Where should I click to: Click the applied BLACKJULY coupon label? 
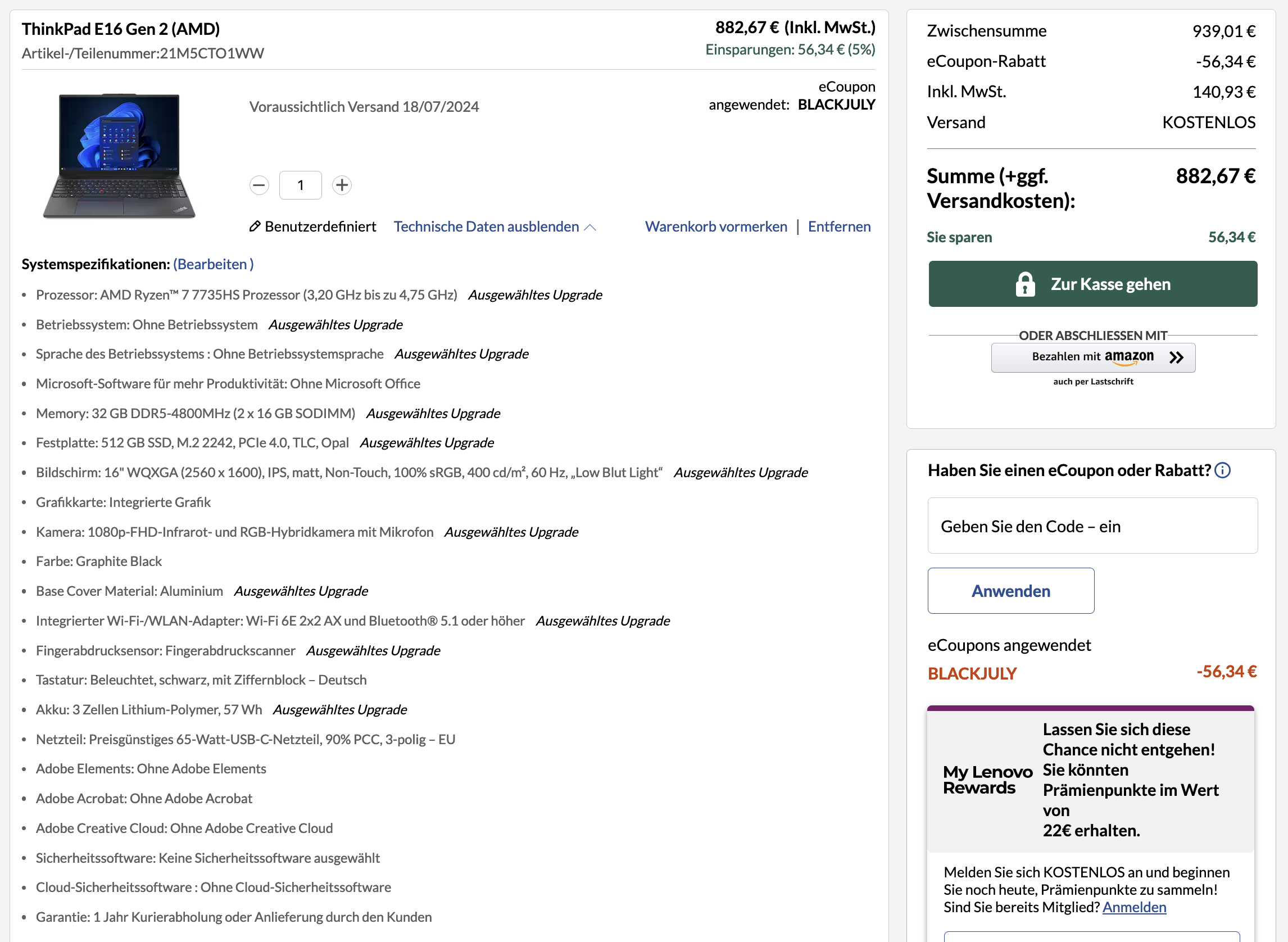pos(972,673)
